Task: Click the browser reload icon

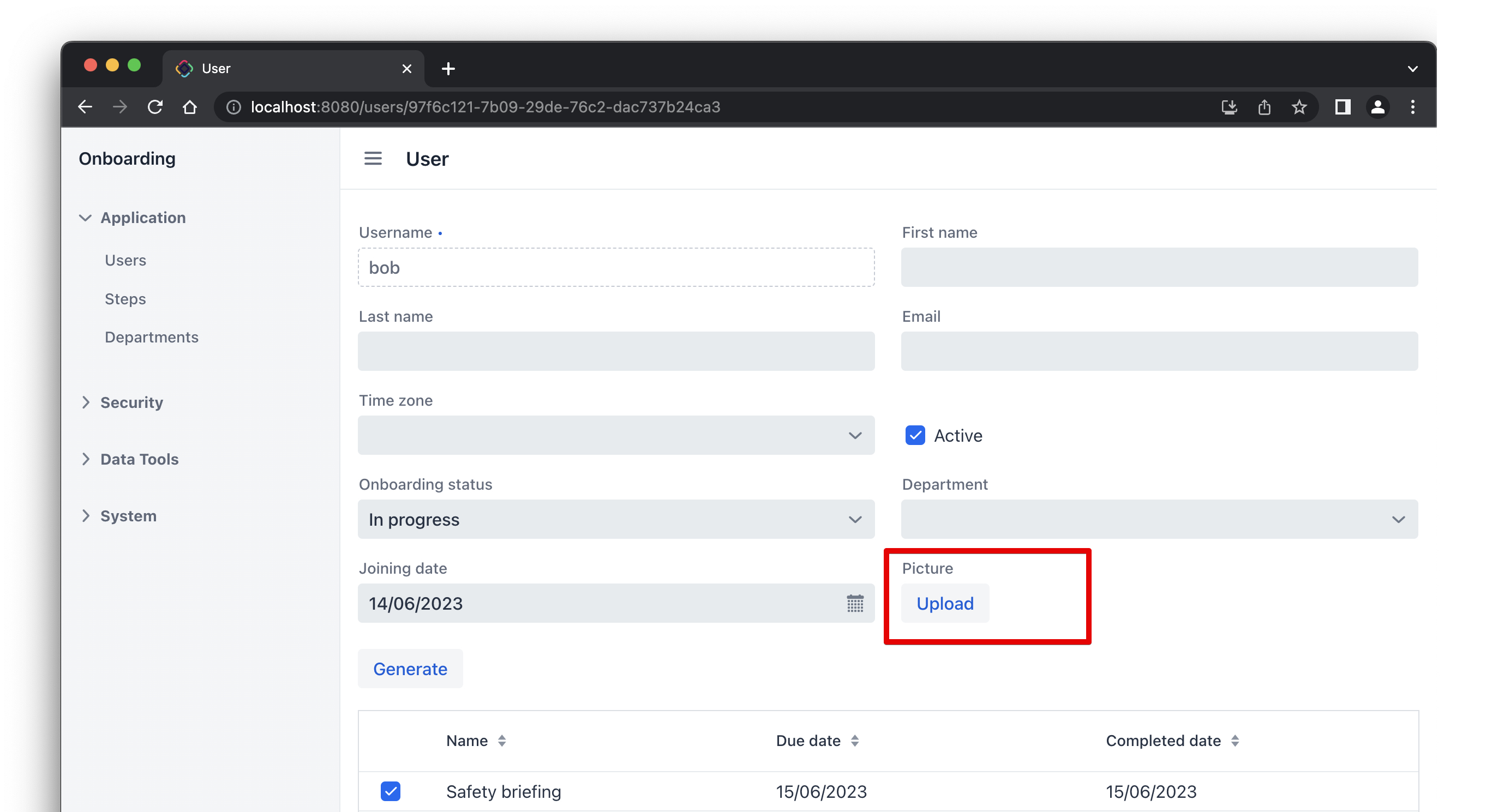Action: [155, 107]
